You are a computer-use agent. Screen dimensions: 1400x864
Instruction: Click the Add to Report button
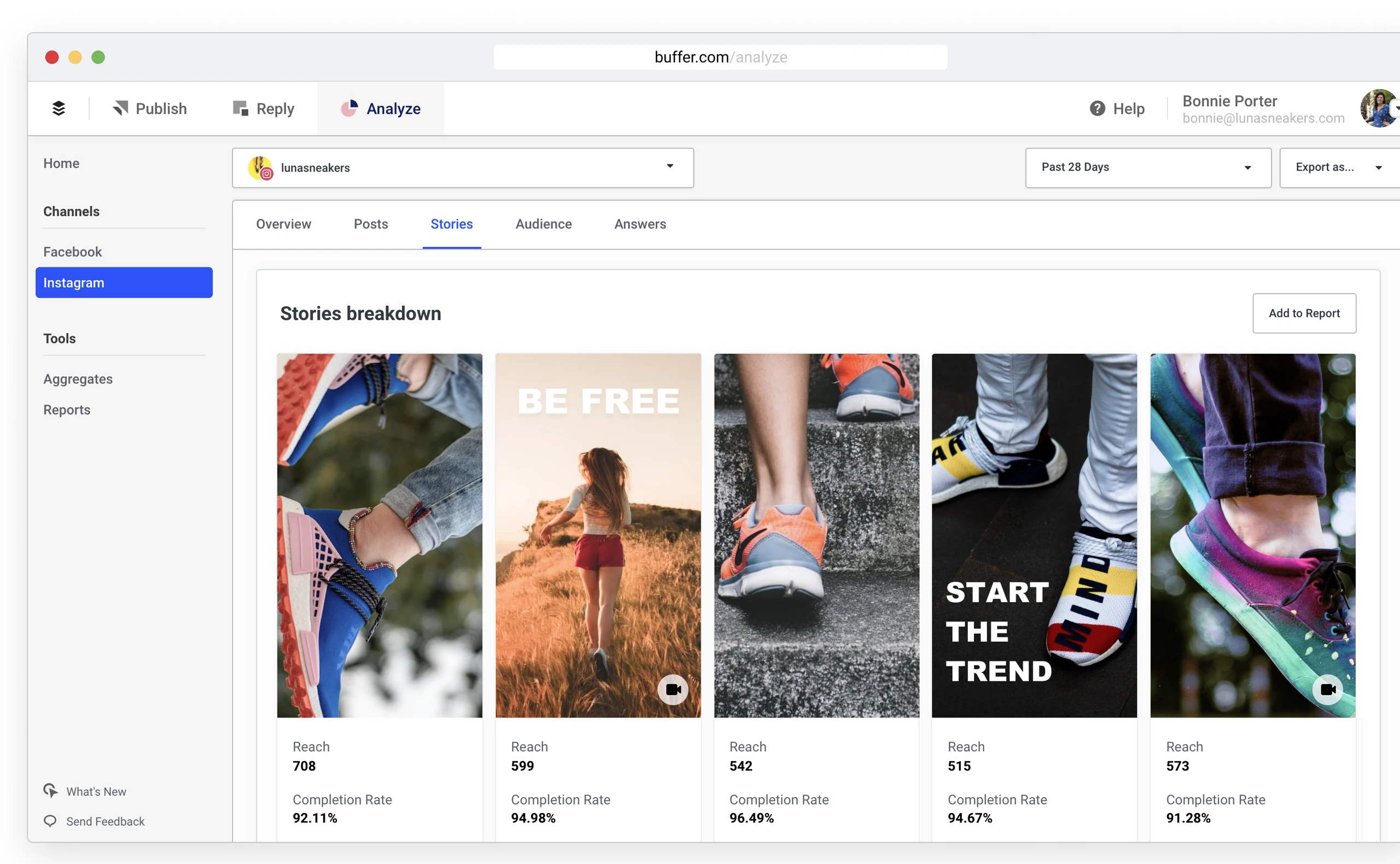point(1304,313)
